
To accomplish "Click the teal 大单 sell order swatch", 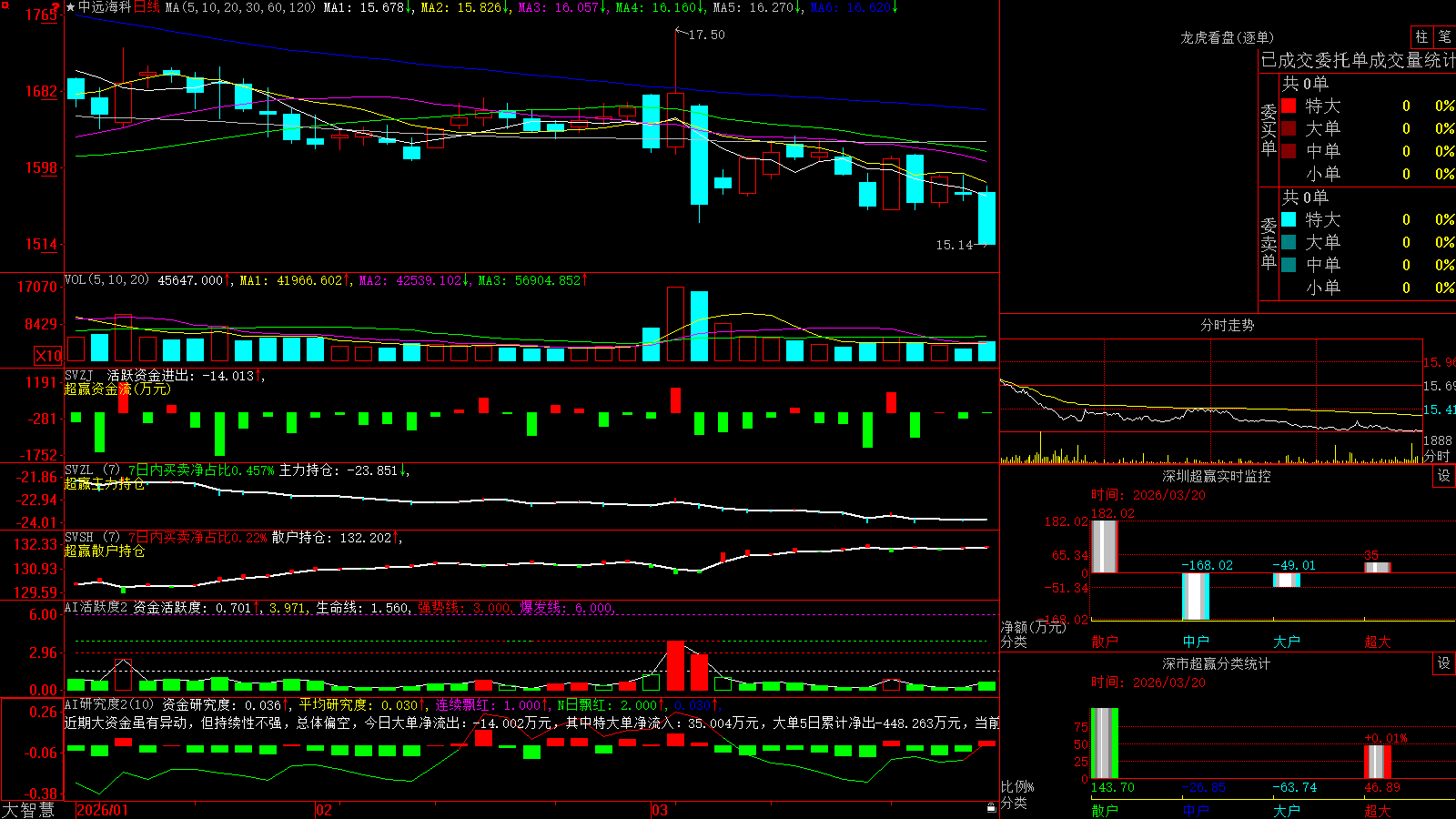I will click(1289, 242).
